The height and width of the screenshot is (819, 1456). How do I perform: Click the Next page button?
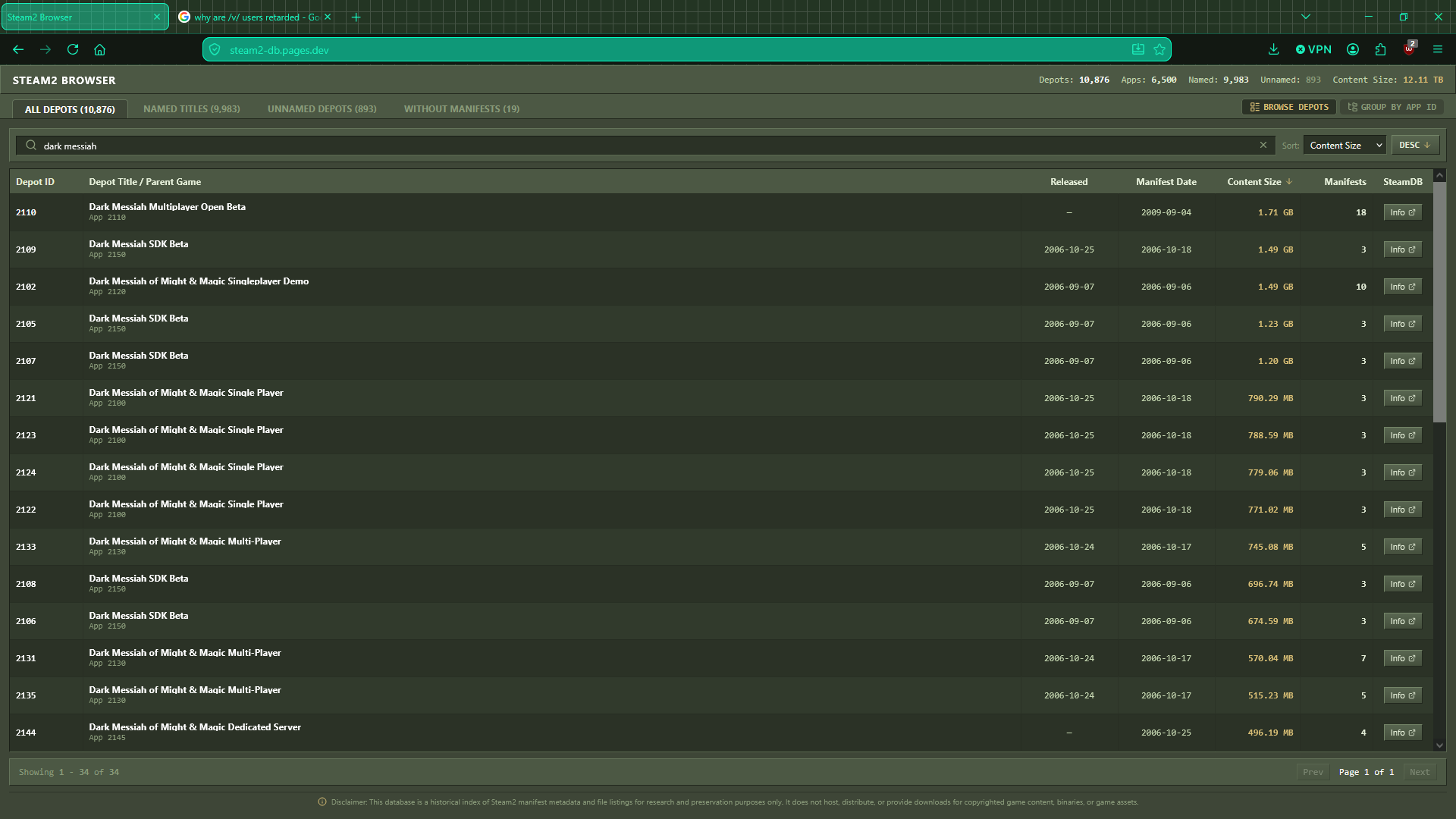pyautogui.click(x=1420, y=772)
